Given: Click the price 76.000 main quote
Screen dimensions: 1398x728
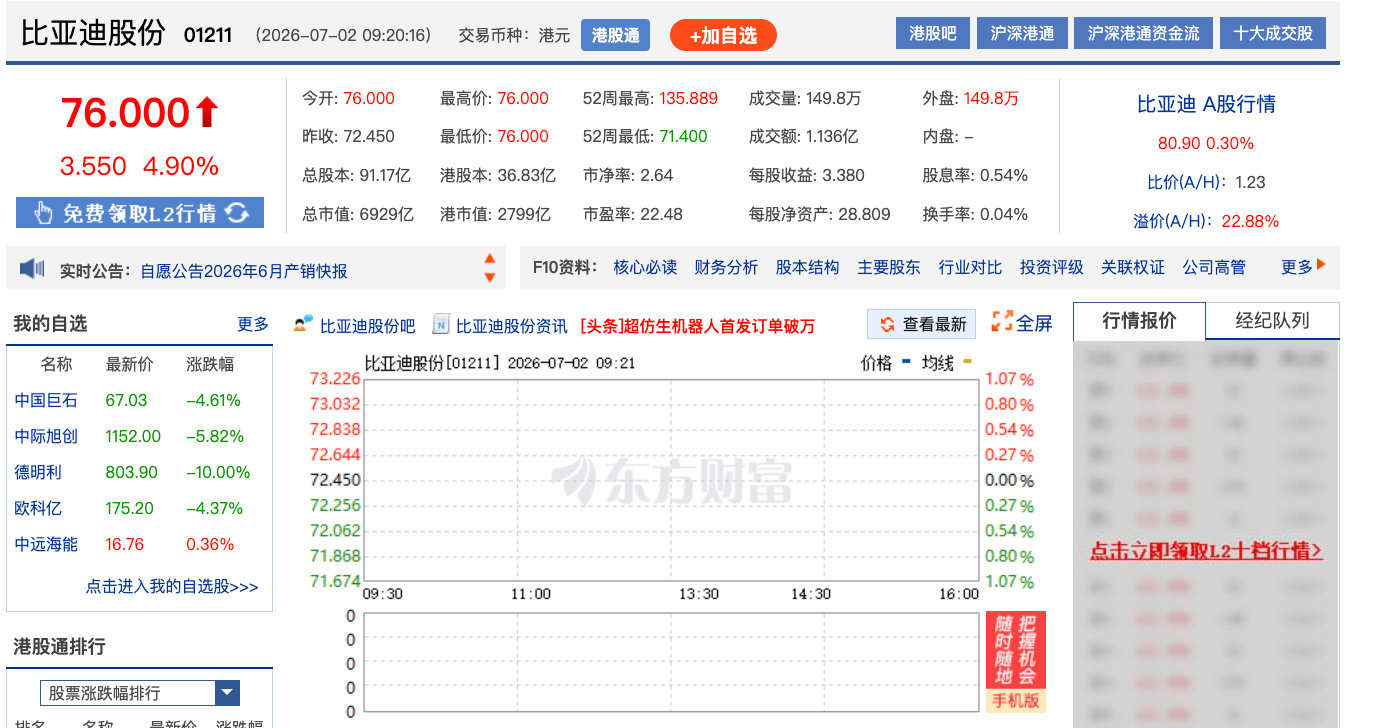Looking at the screenshot, I should pos(125,112).
